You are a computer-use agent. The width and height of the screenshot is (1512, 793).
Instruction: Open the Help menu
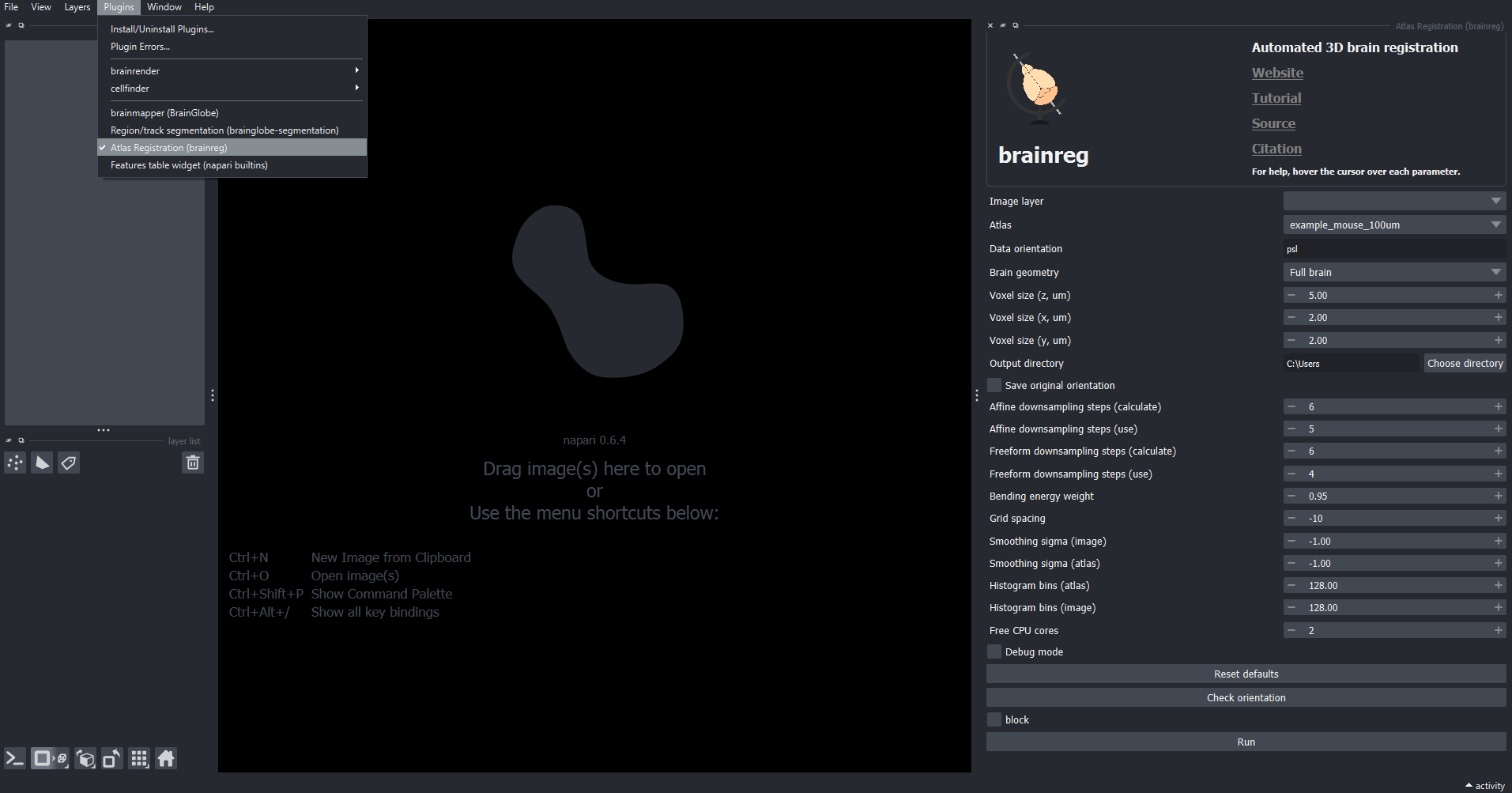click(204, 7)
